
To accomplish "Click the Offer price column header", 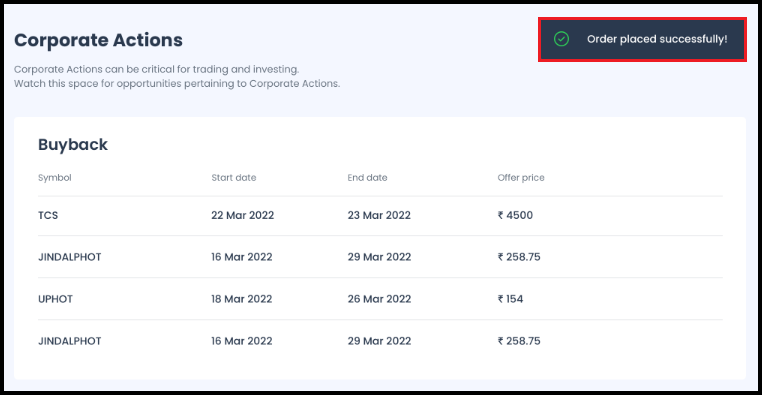I will click(x=521, y=178).
